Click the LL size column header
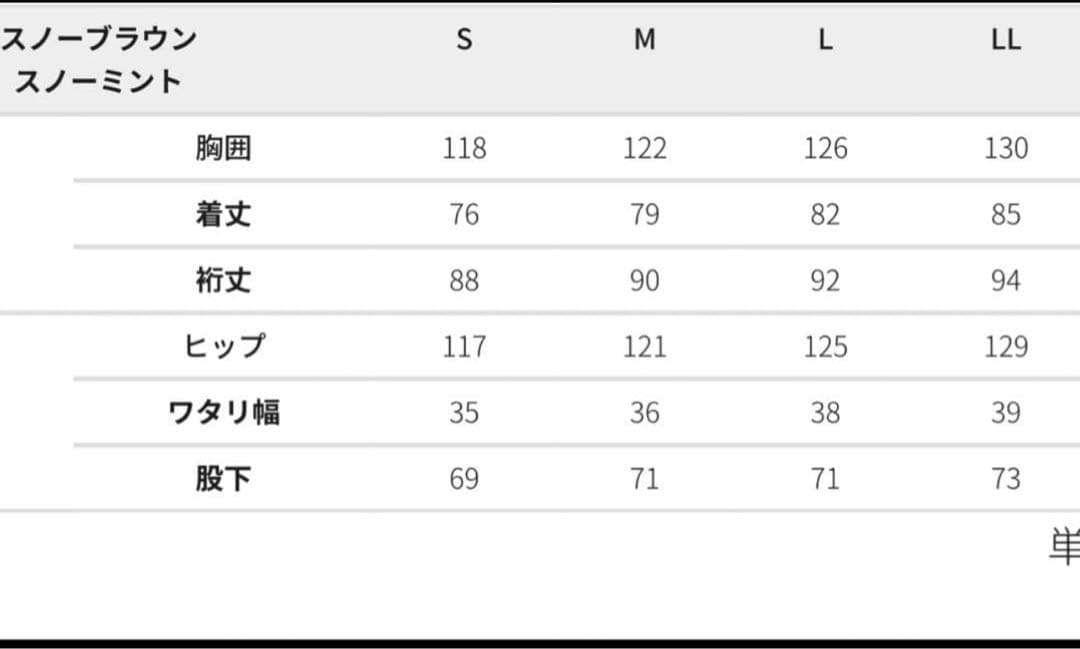The image size is (1080, 649). [x=1005, y=40]
